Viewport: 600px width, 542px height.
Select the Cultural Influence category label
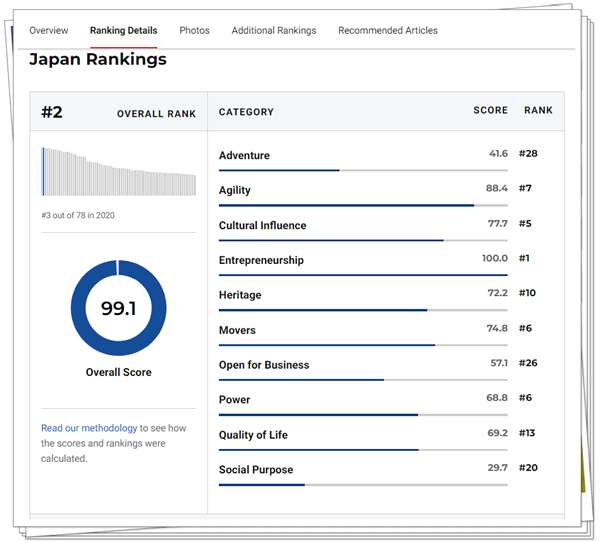click(x=262, y=225)
